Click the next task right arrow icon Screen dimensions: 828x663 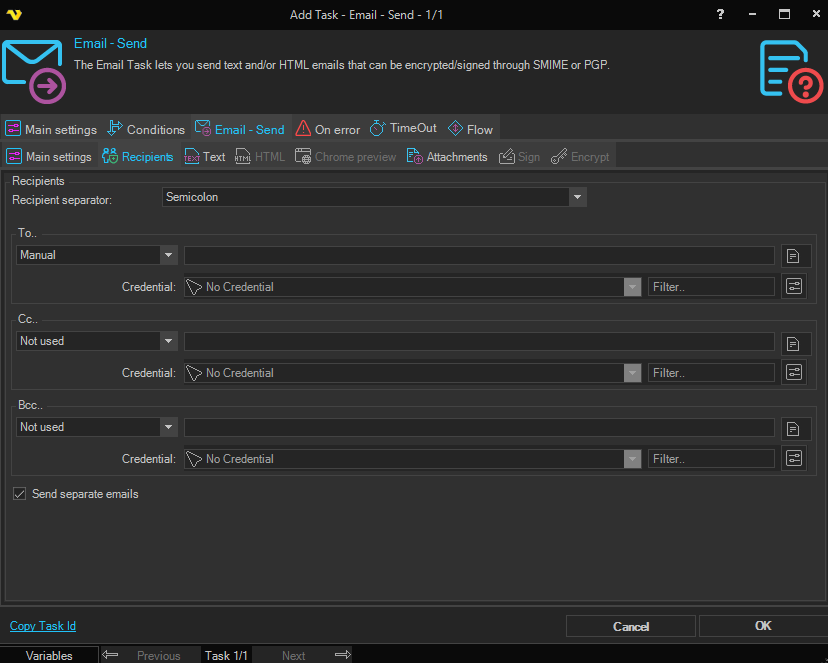point(342,655)
